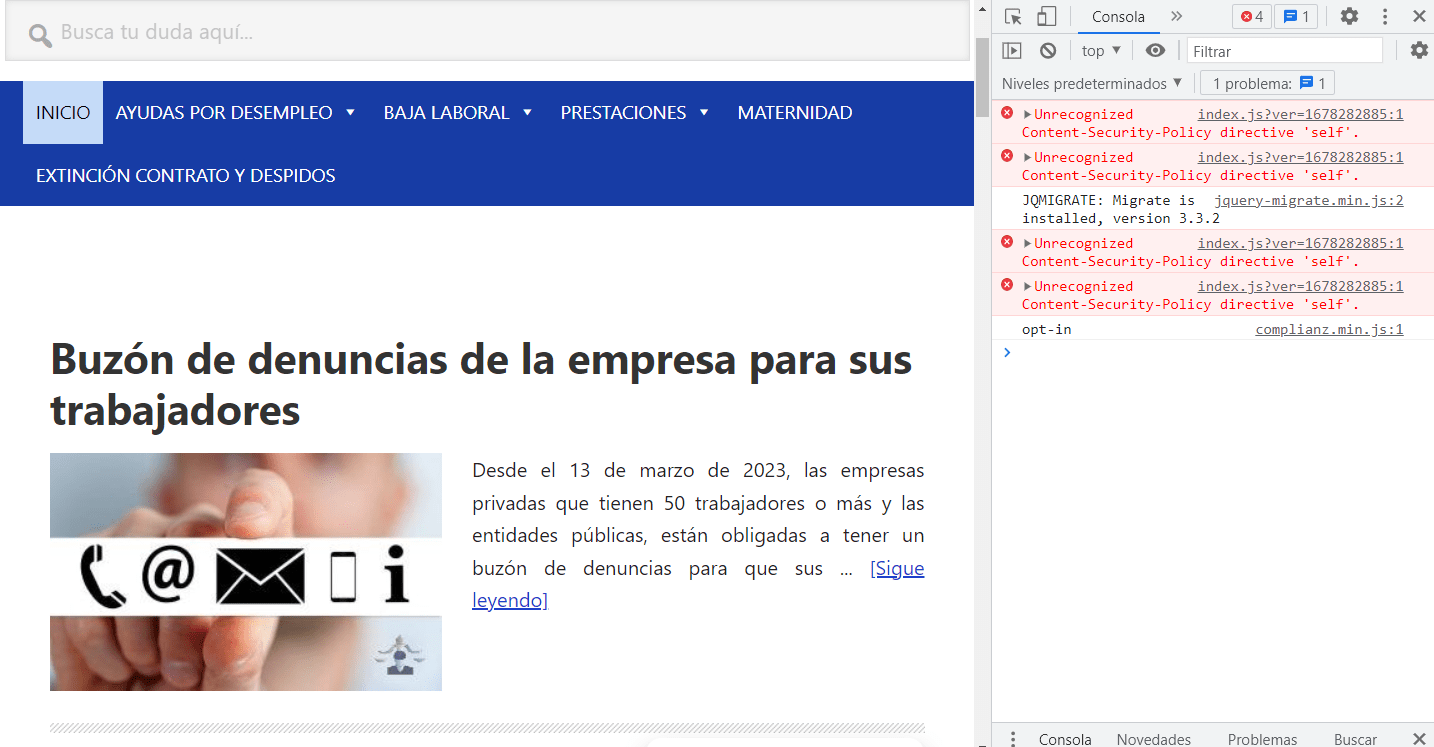The height and width of the screenshot is (747, 1434).
Task: Go to MATERNIDAD page
Action: click(795, 113)
